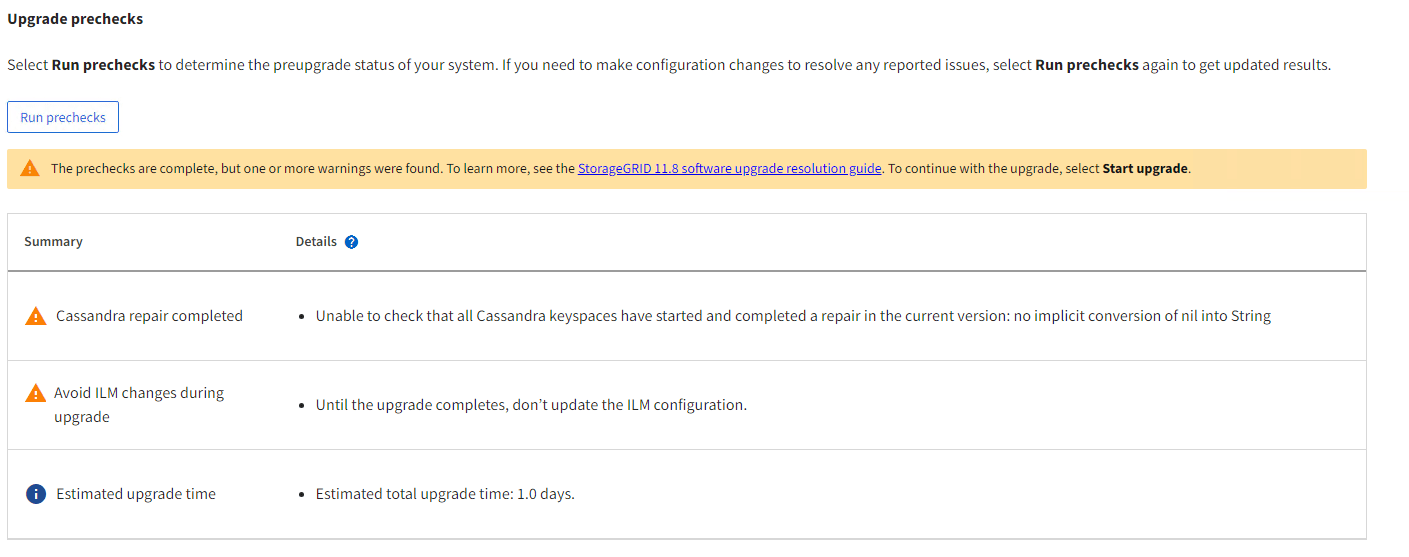This screenshot has width=1409, height=557.
Task: Click the 'Upgrade prechecks' heading
Action: (75, 19)
